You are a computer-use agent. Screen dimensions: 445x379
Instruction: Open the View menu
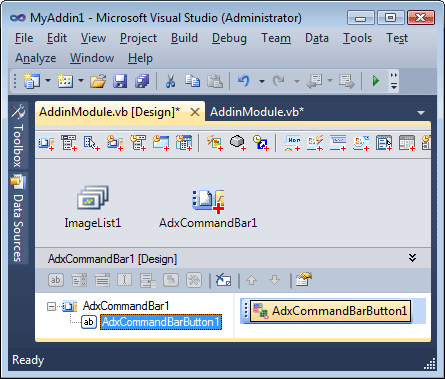tap(93, 38)
